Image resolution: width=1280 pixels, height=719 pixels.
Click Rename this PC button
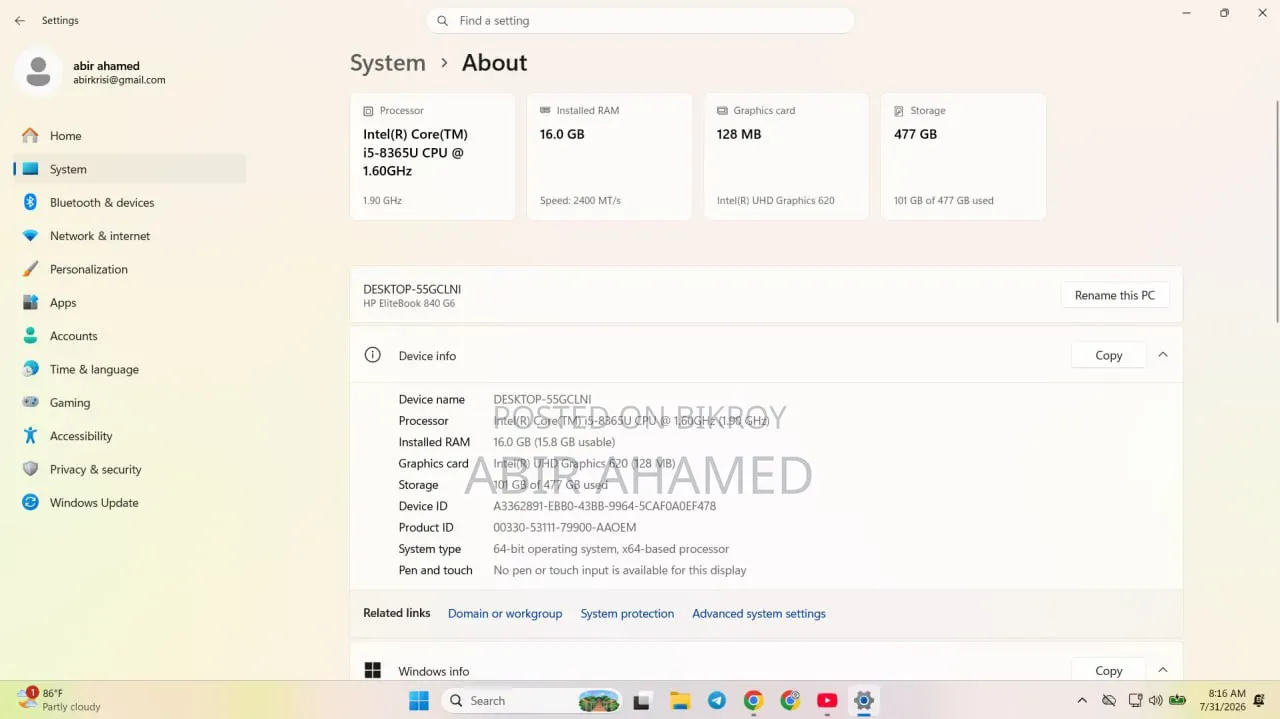1114,295
